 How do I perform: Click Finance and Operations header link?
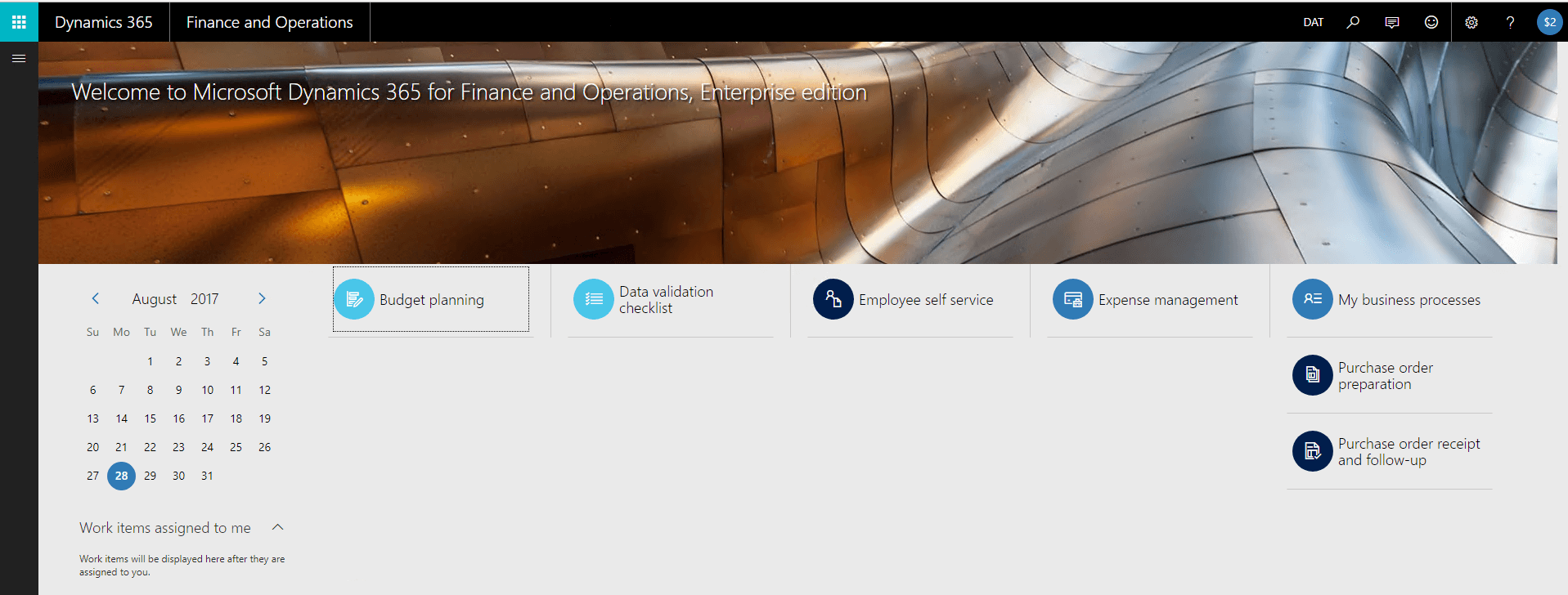click(x=270, y=22)
